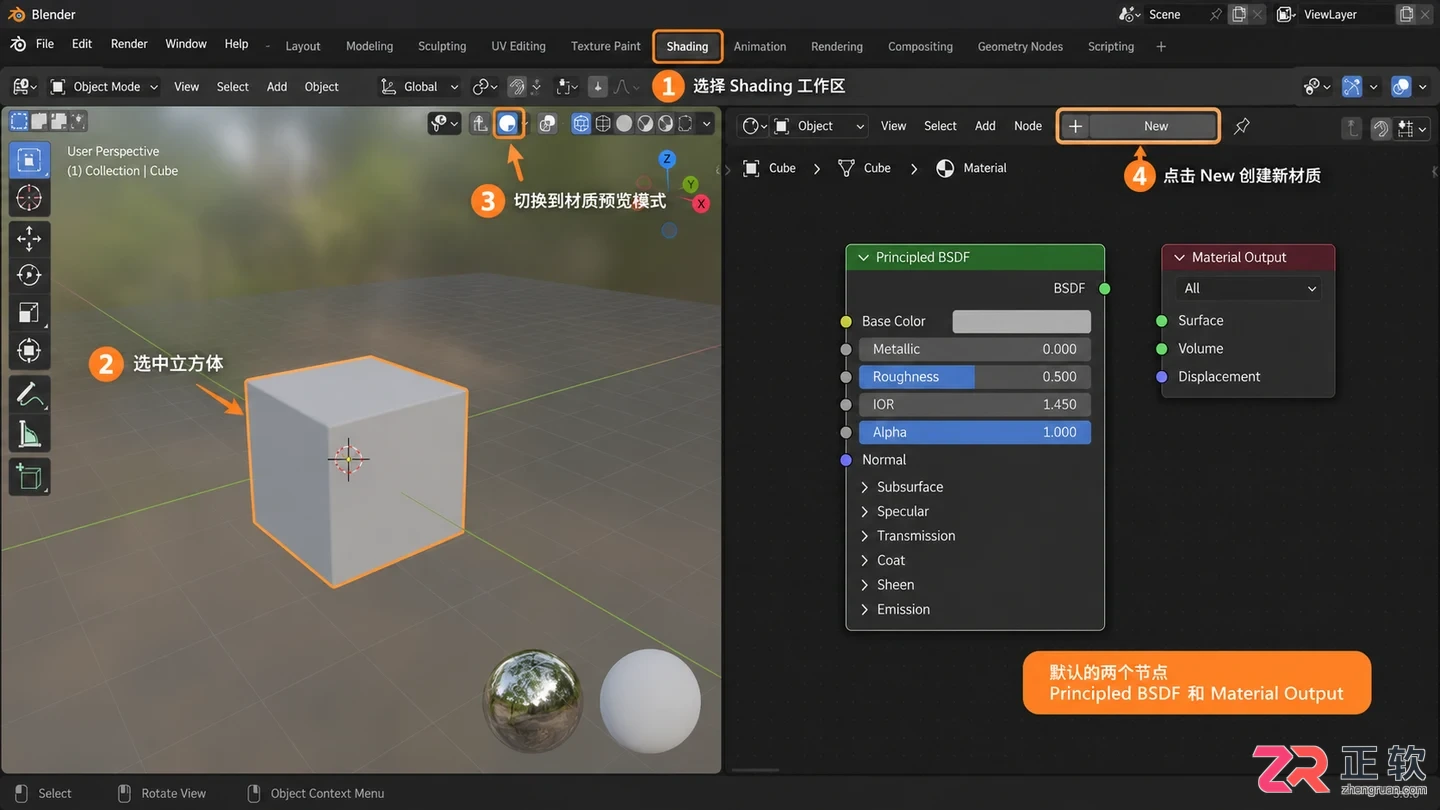Viewport: 1440px width, 810px height.
Task: Click the Alpha slider
Action: click(x=975, y=432)
